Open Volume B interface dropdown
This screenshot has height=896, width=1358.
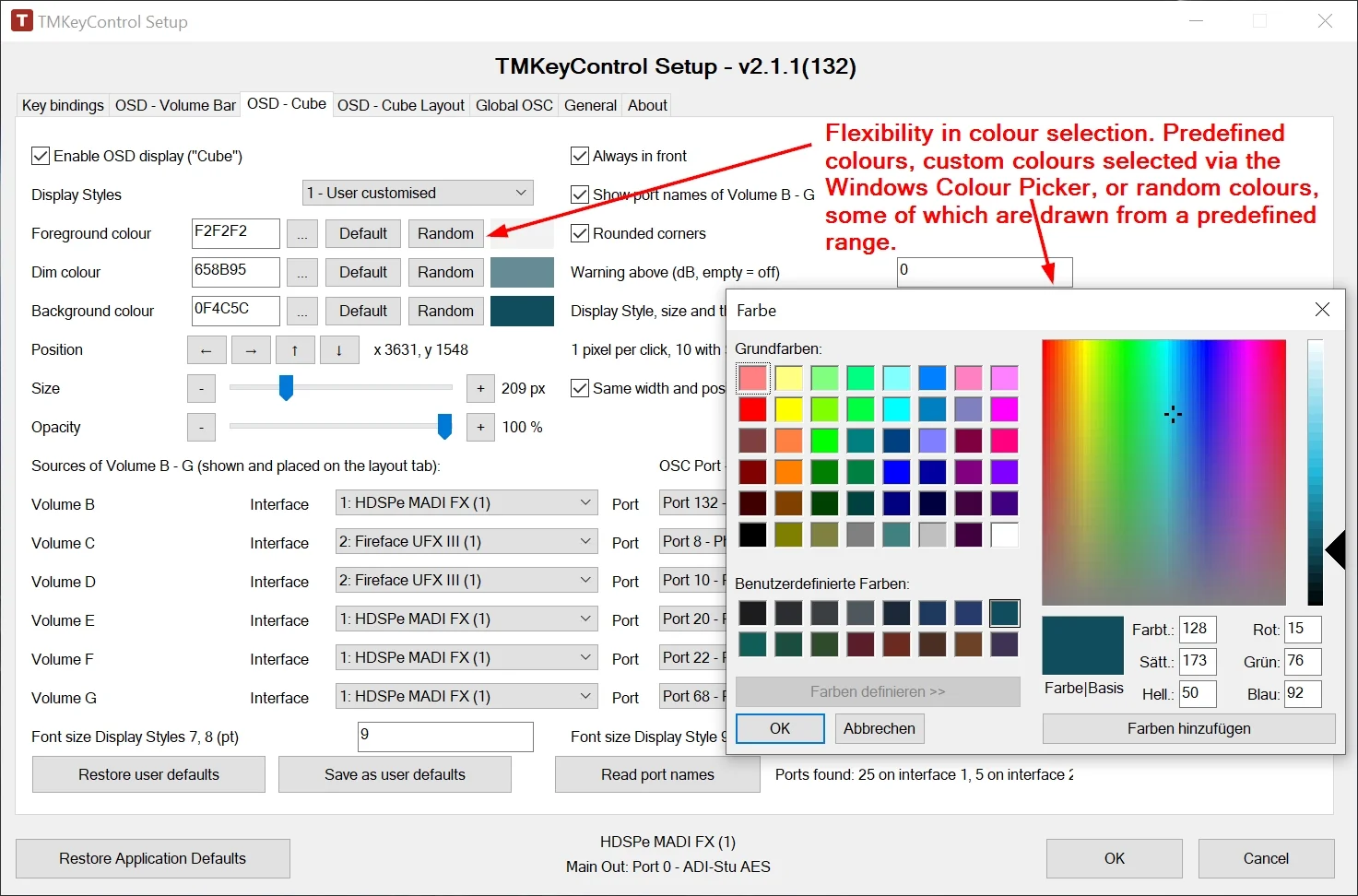pyautogui.click(x=467, y=502)
